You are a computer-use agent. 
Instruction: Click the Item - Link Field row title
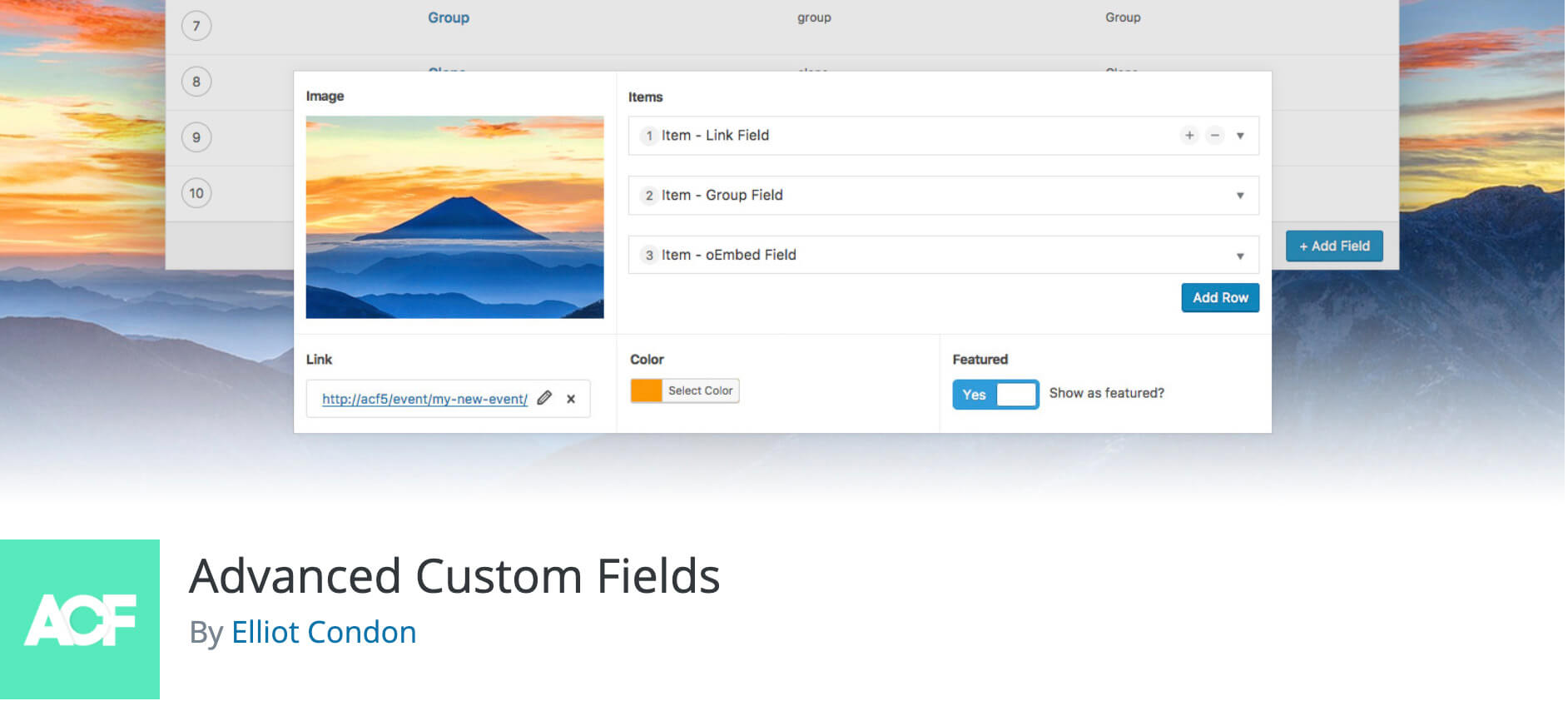pos(715,136)
